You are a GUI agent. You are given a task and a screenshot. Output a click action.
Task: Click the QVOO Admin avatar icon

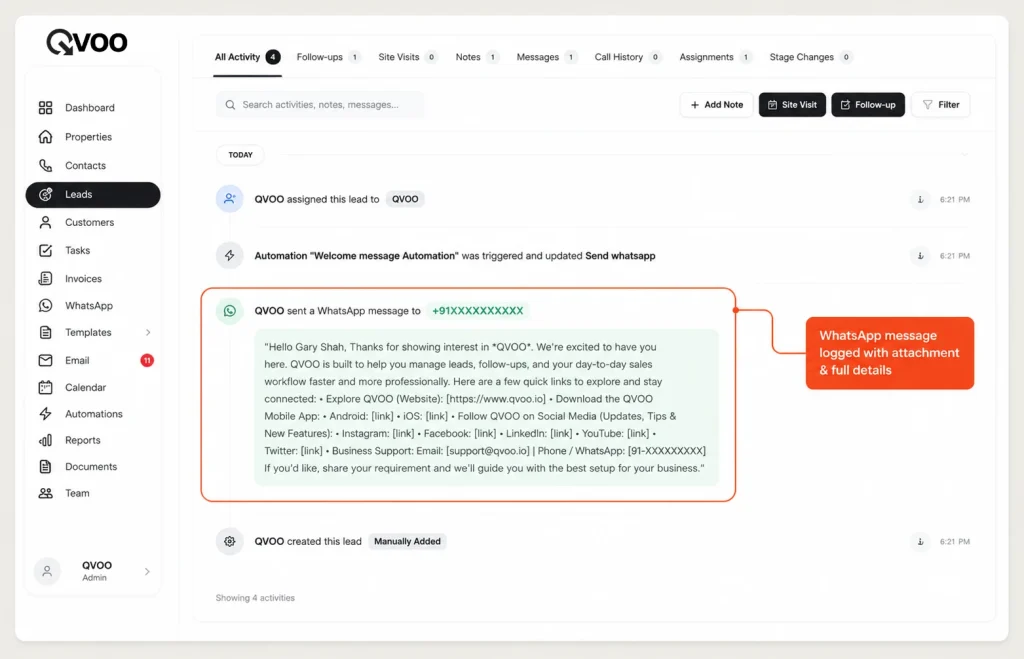47,571
